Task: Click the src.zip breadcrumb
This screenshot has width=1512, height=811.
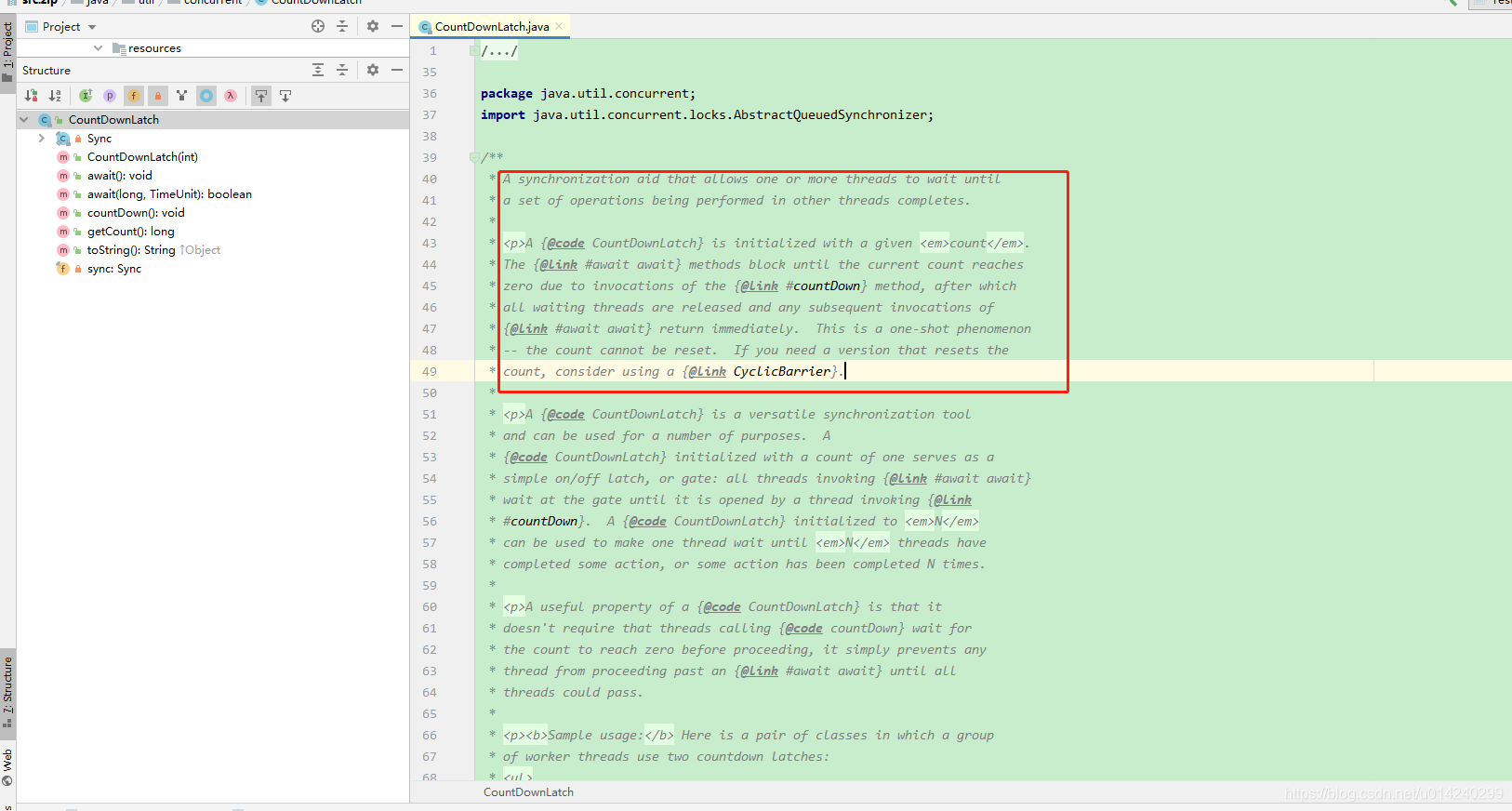Action: [40, 3]
